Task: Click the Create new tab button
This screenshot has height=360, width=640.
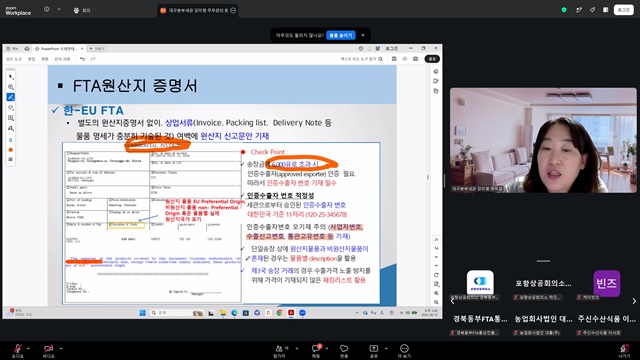Action: 97,49
